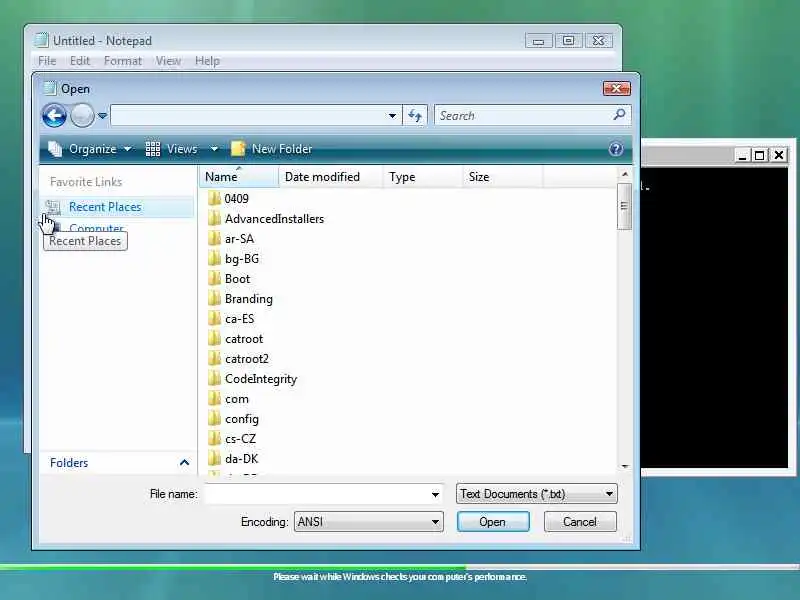Click the Refresh icon beside address bar

(x=415, y=116)
